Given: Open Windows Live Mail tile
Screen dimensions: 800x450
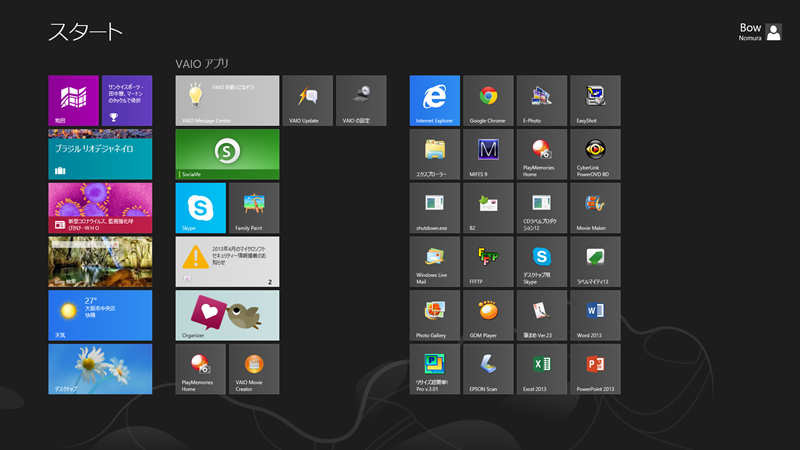Looking at the screenshot, I should (x=435, y=262).
